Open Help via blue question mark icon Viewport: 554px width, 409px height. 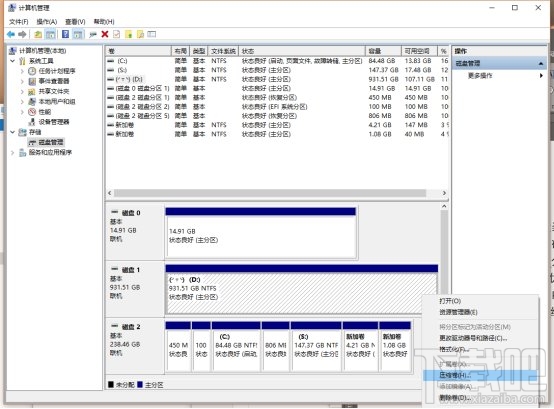65,34
